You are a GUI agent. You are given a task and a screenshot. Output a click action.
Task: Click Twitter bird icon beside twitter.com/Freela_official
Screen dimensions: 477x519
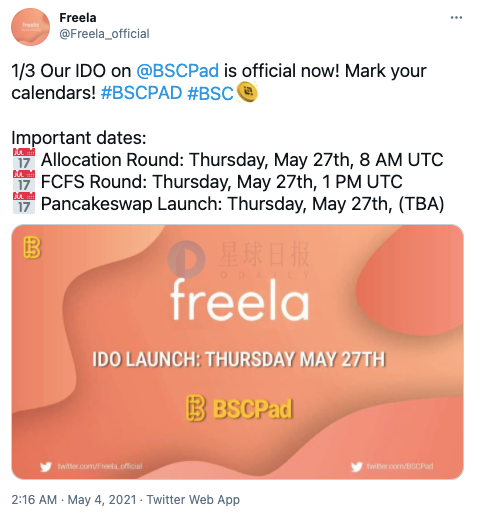point(46,466)
